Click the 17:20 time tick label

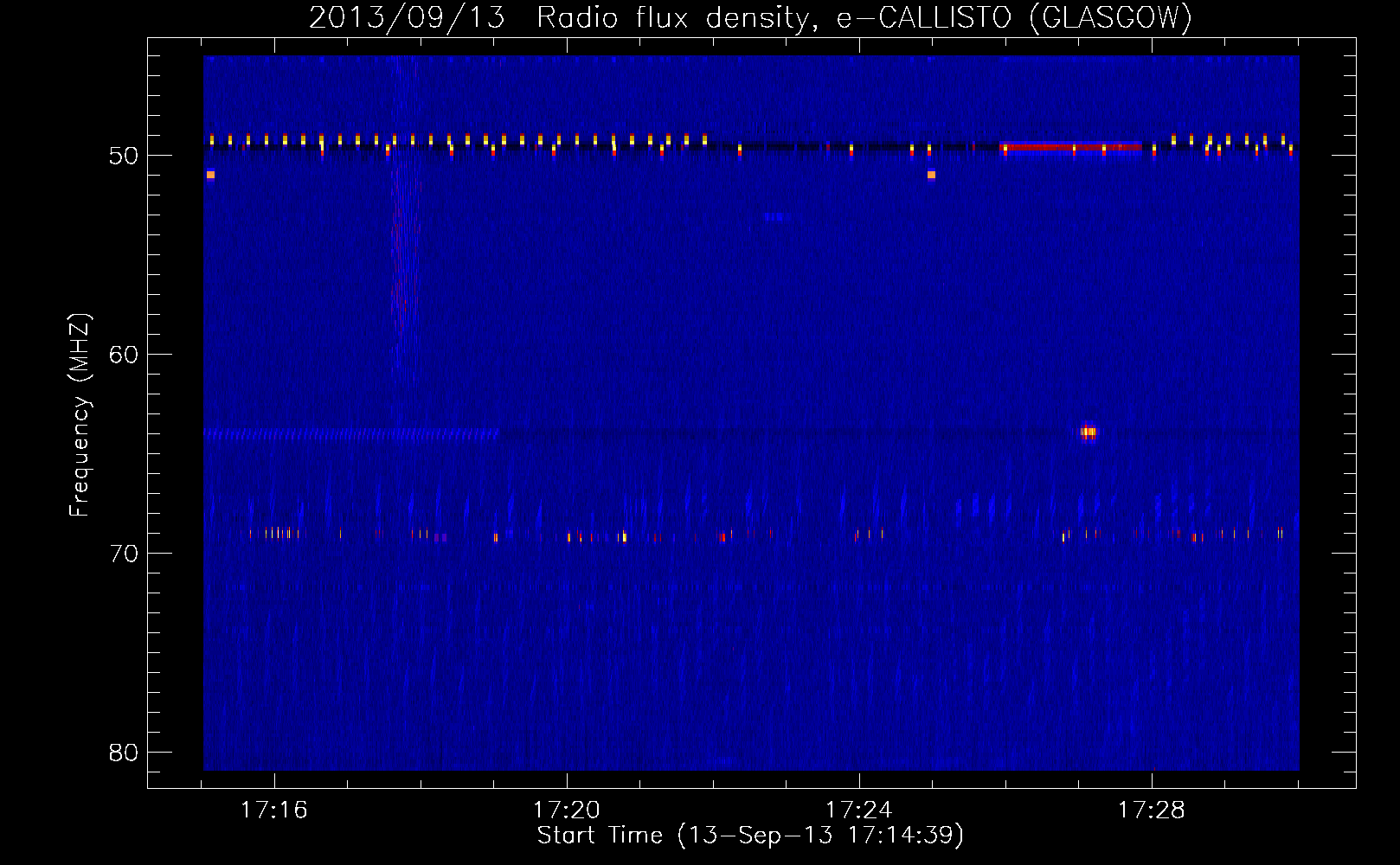567,811
